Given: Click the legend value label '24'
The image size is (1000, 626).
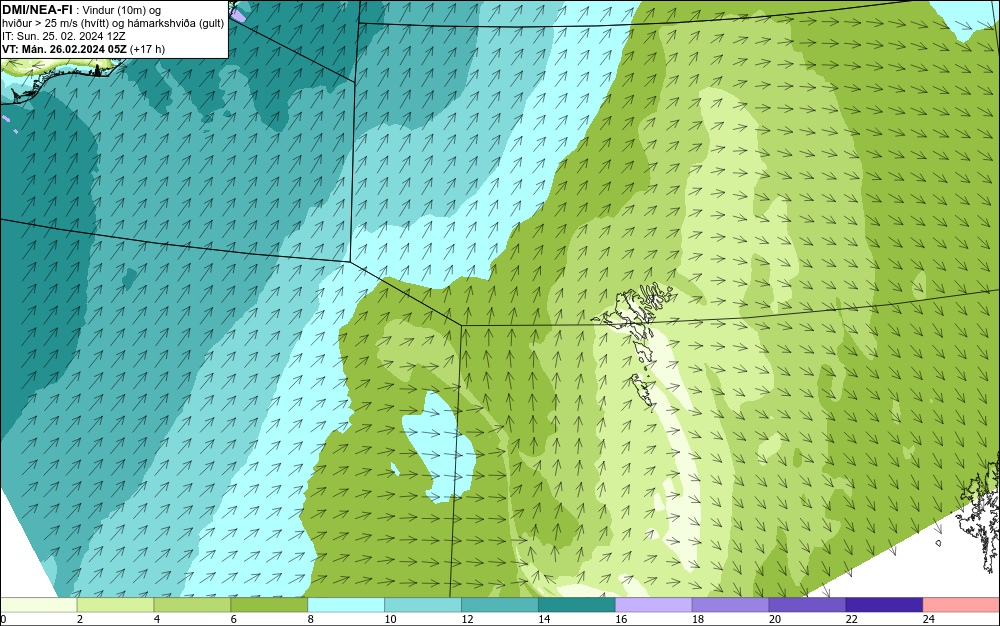Looking at the screenshot, I should coord(929,619).
